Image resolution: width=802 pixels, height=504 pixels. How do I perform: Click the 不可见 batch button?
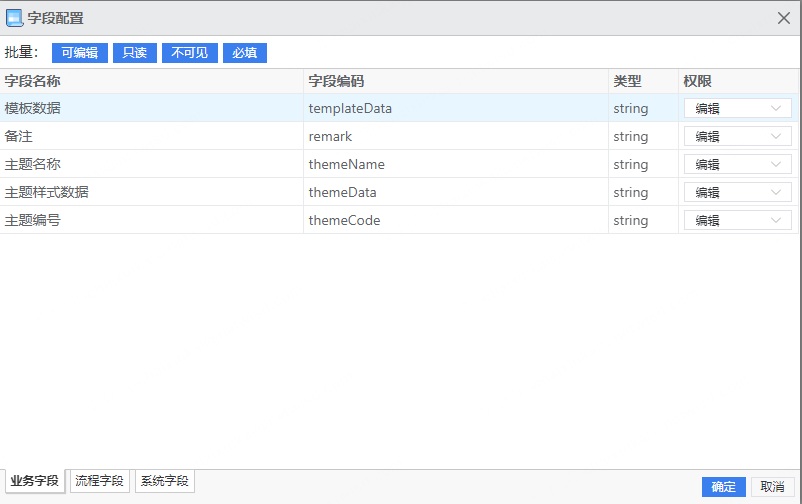click(189, 53)
